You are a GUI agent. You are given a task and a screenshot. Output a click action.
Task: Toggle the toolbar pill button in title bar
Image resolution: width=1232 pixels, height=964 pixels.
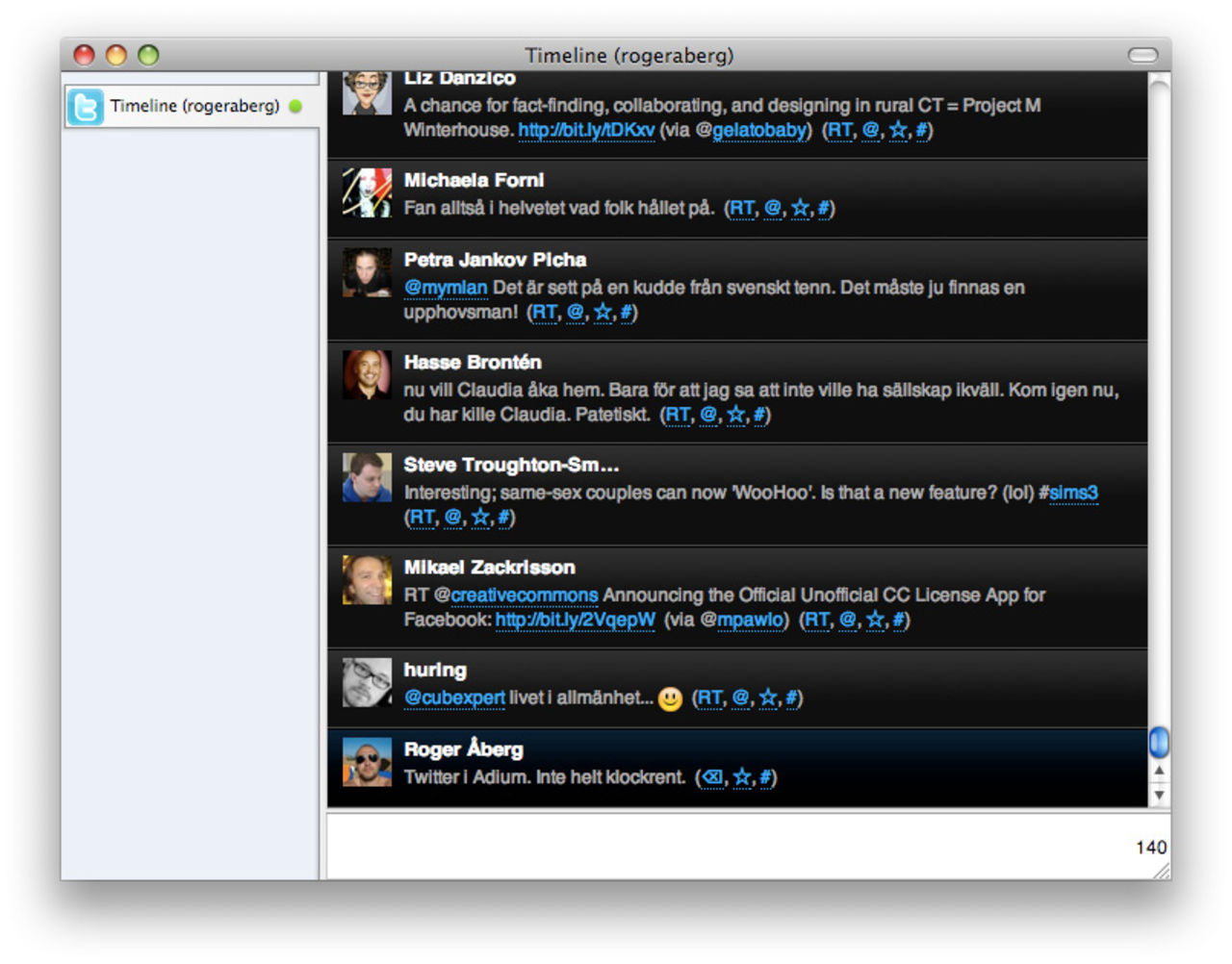(1142, 55)
